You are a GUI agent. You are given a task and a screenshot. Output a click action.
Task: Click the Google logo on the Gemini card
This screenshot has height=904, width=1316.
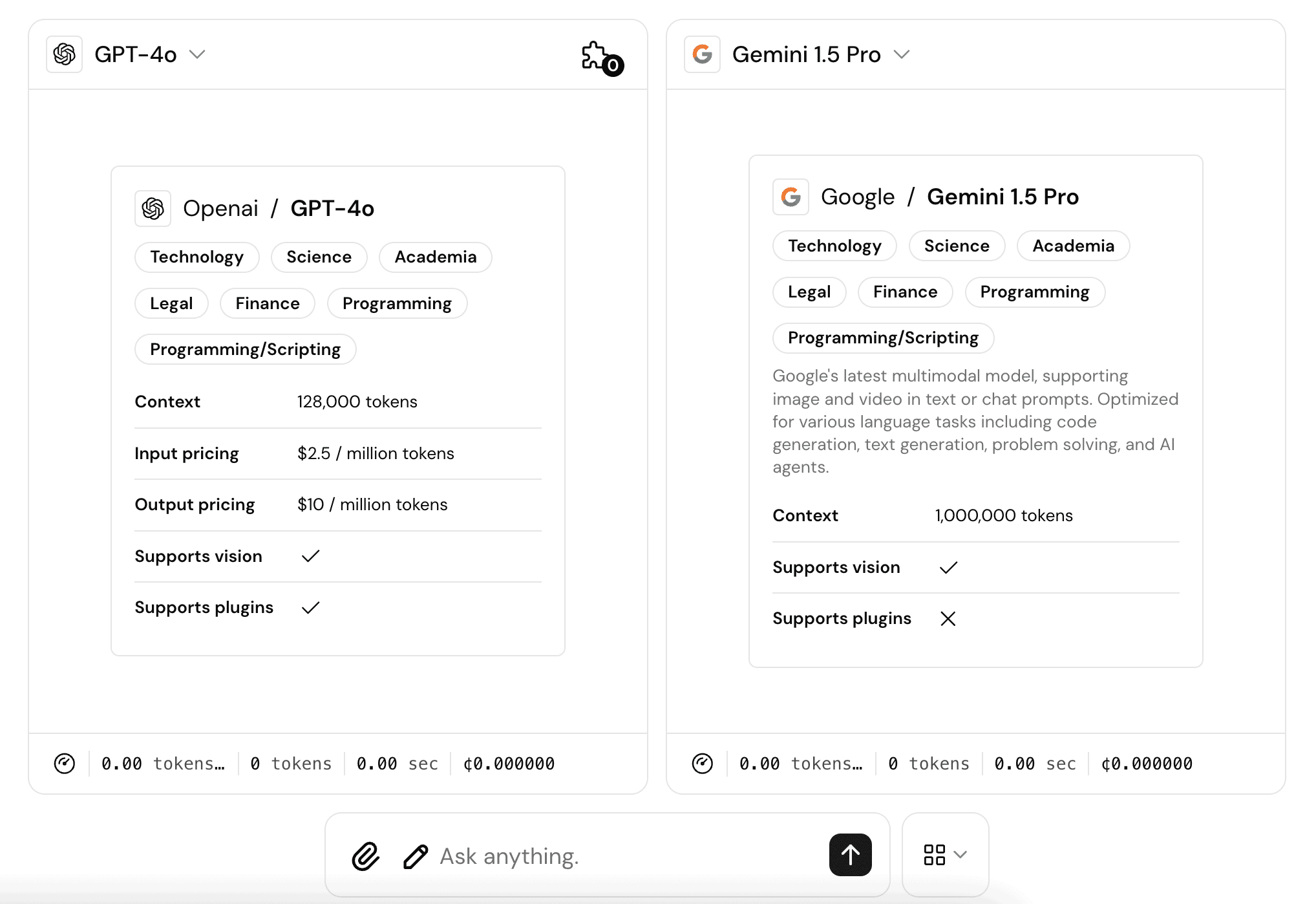tap(791, 197)
